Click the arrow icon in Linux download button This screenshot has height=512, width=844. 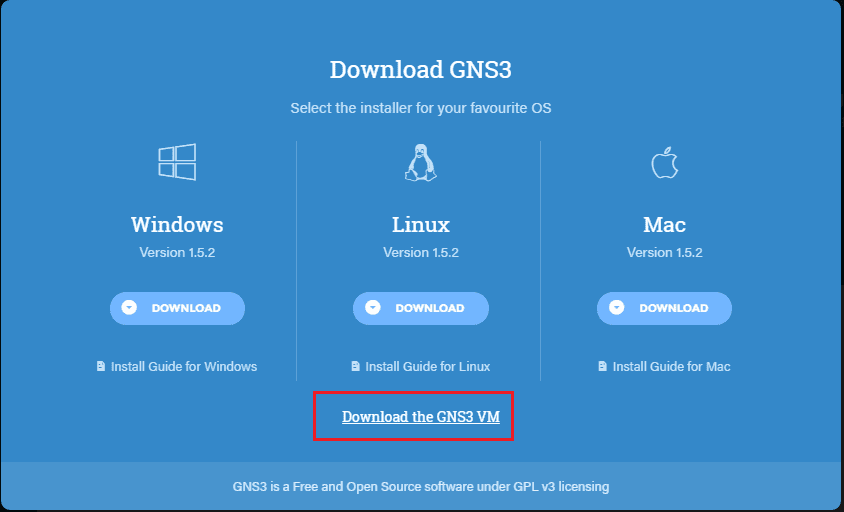pos(373,307)
